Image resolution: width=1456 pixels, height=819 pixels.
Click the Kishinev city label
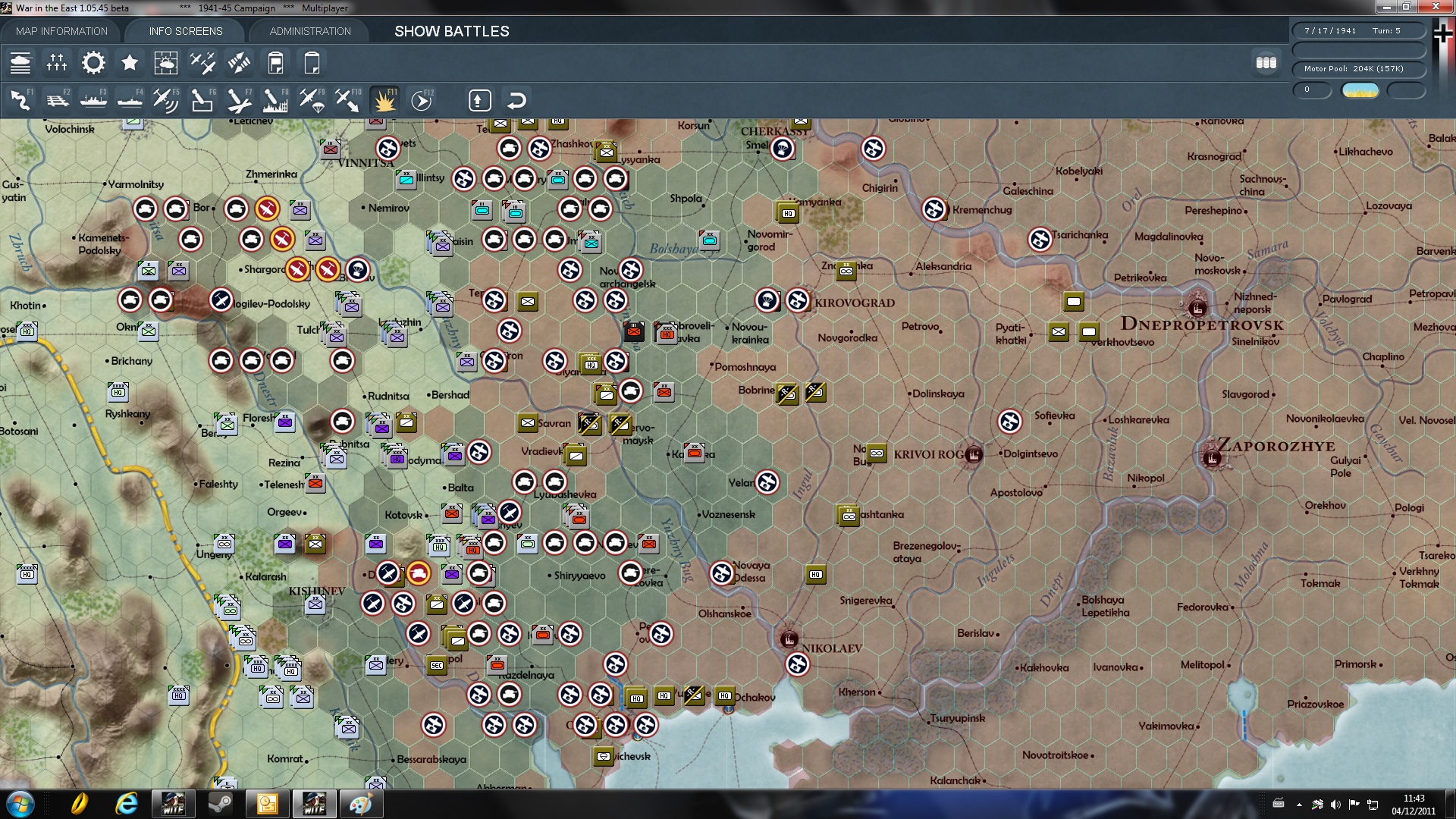pos(316,591)
